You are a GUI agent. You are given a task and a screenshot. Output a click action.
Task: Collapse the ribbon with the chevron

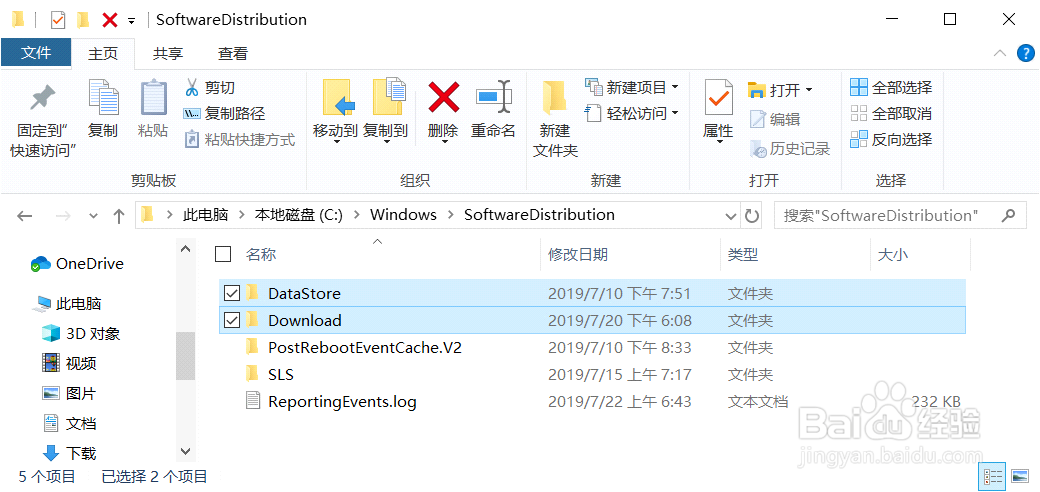click(1000, 53)
